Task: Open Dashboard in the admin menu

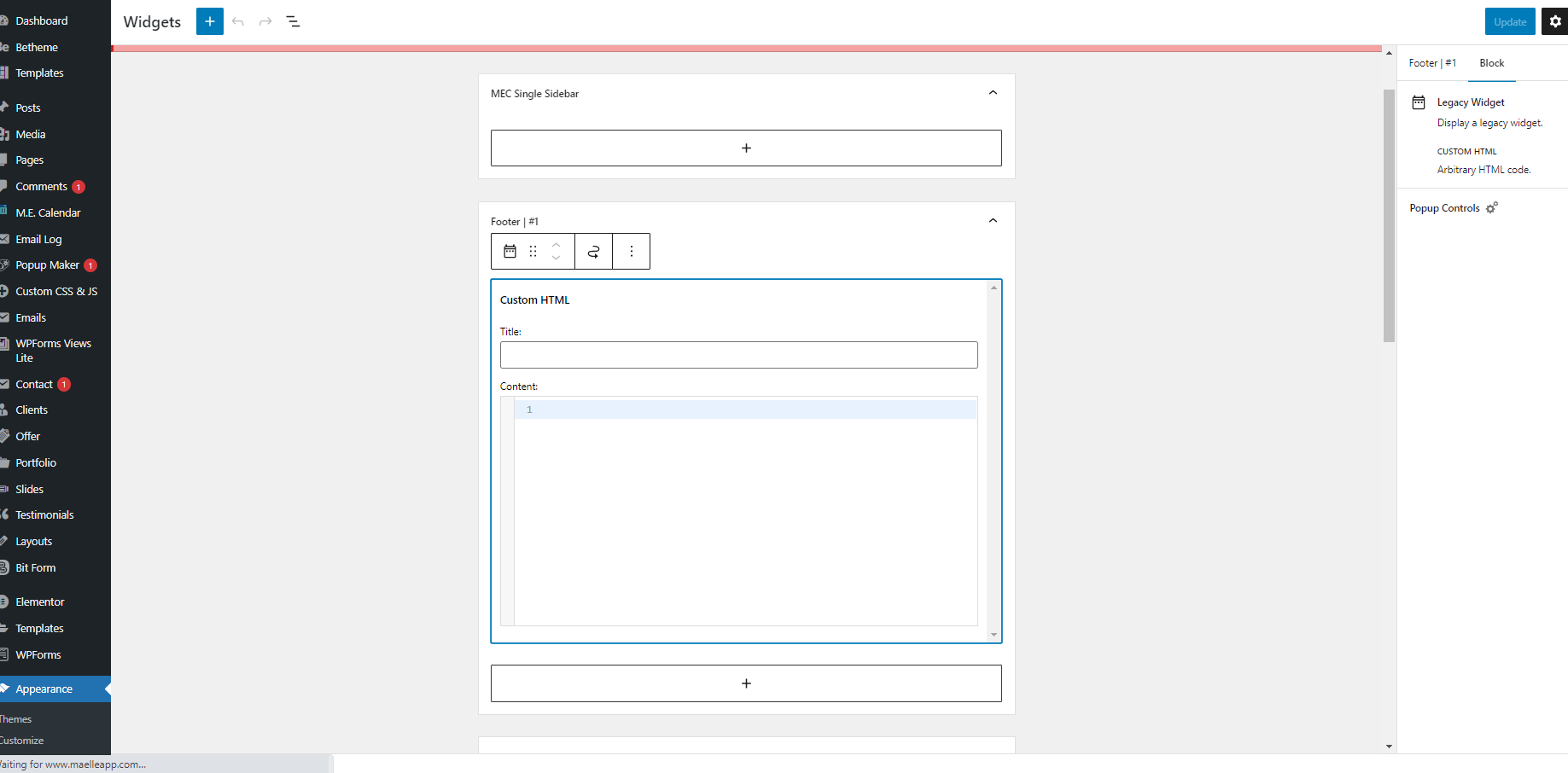Action: click(x=42, y=20)
